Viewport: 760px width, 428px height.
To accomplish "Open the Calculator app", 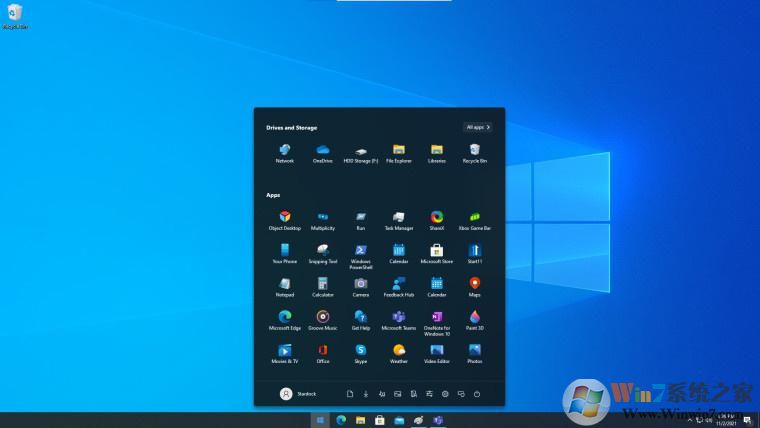I will tap(323, 285).
